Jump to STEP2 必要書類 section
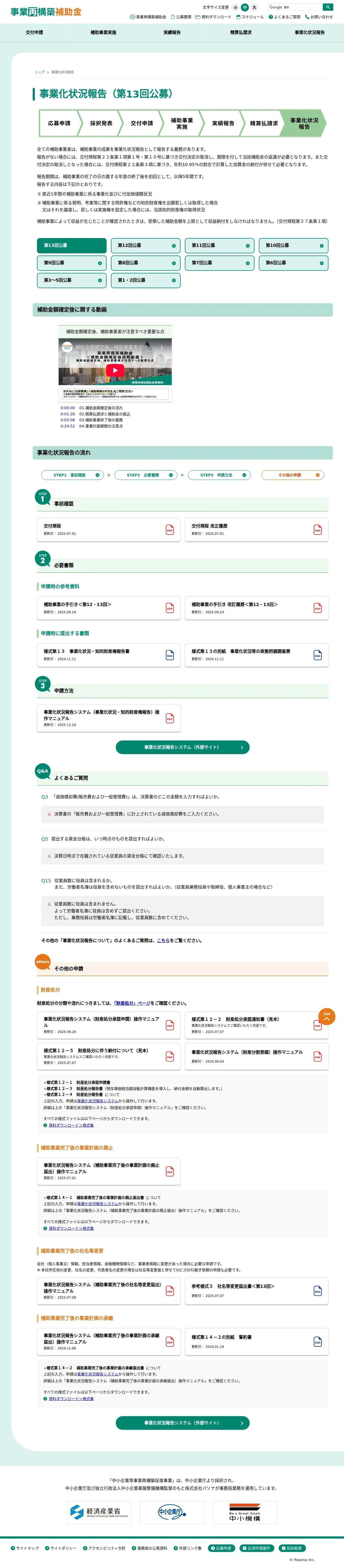The height and width of the screenshot is (1568, 344). [146, 475]
